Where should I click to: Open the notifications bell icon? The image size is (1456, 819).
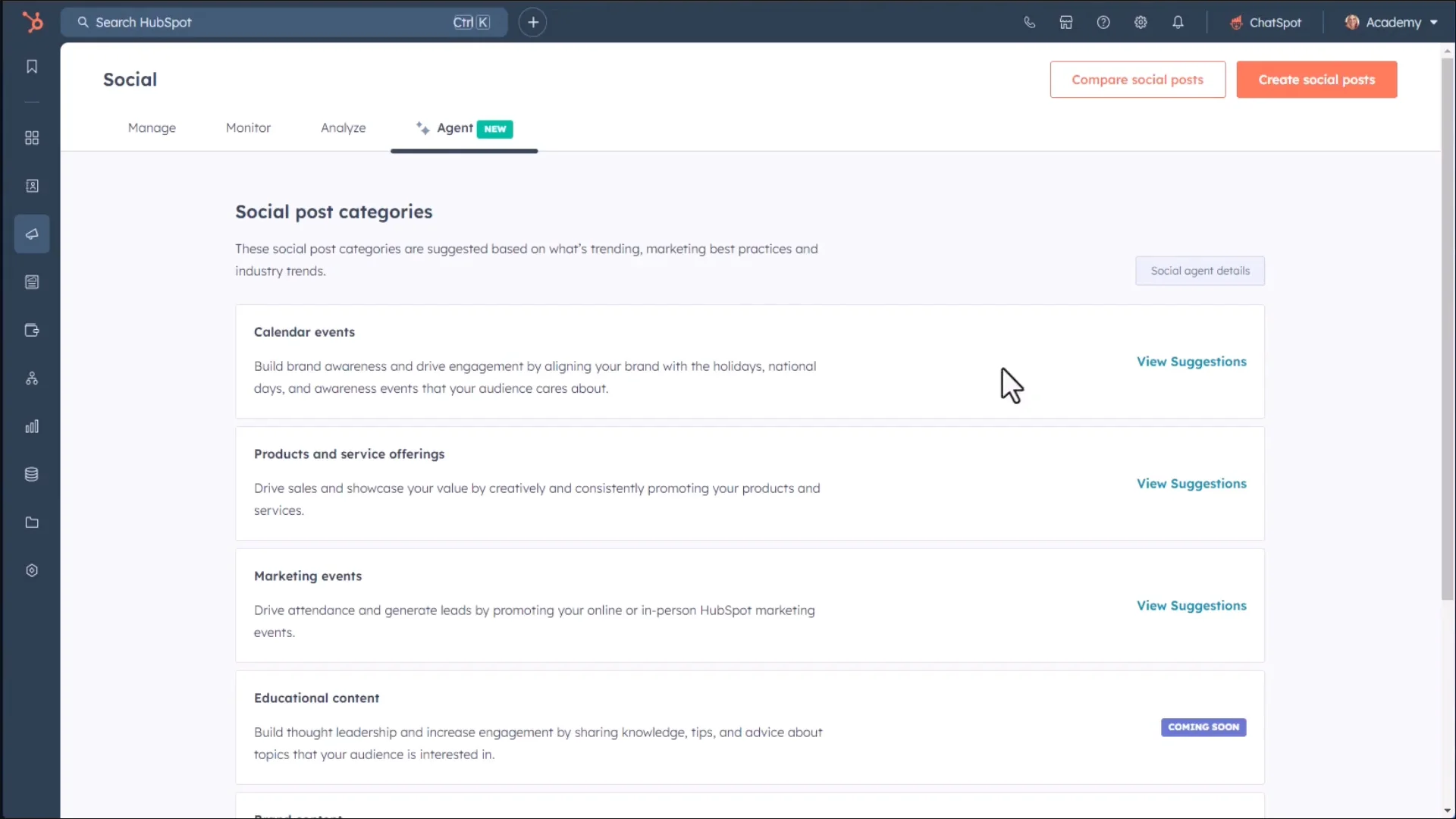[x=1178, y=23]
